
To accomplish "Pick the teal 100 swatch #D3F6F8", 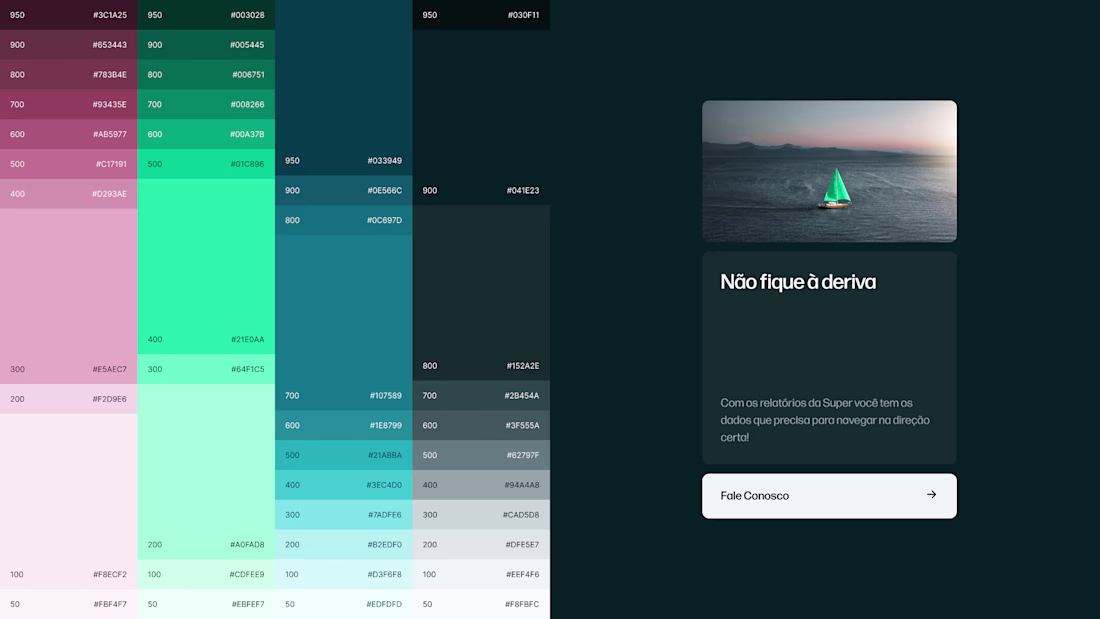I will click(x=344, y=574).
